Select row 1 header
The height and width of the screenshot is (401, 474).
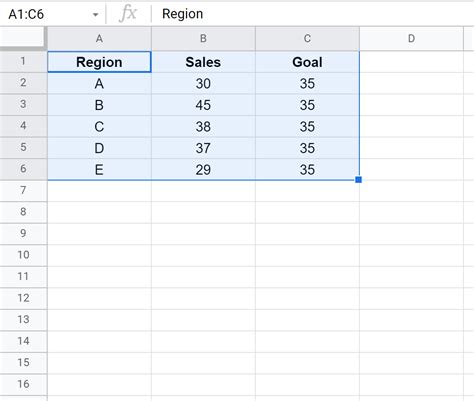[23, 61]
